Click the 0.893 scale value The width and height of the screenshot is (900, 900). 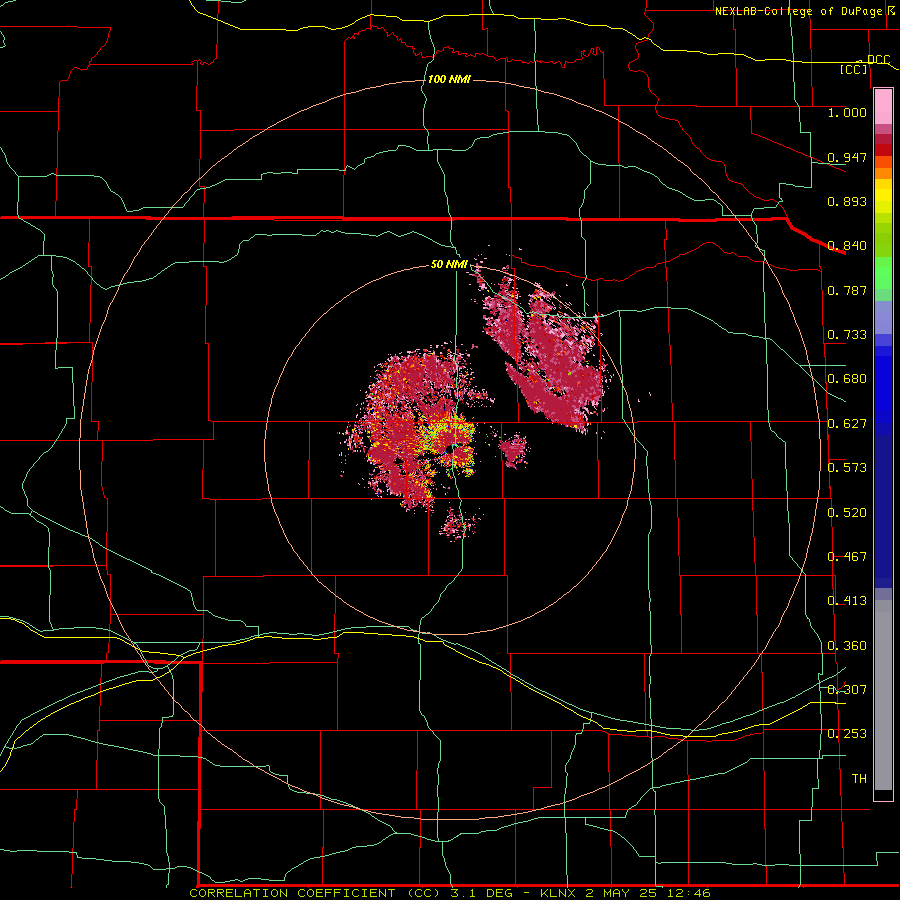pyautogui.click(x=847, y=201)
